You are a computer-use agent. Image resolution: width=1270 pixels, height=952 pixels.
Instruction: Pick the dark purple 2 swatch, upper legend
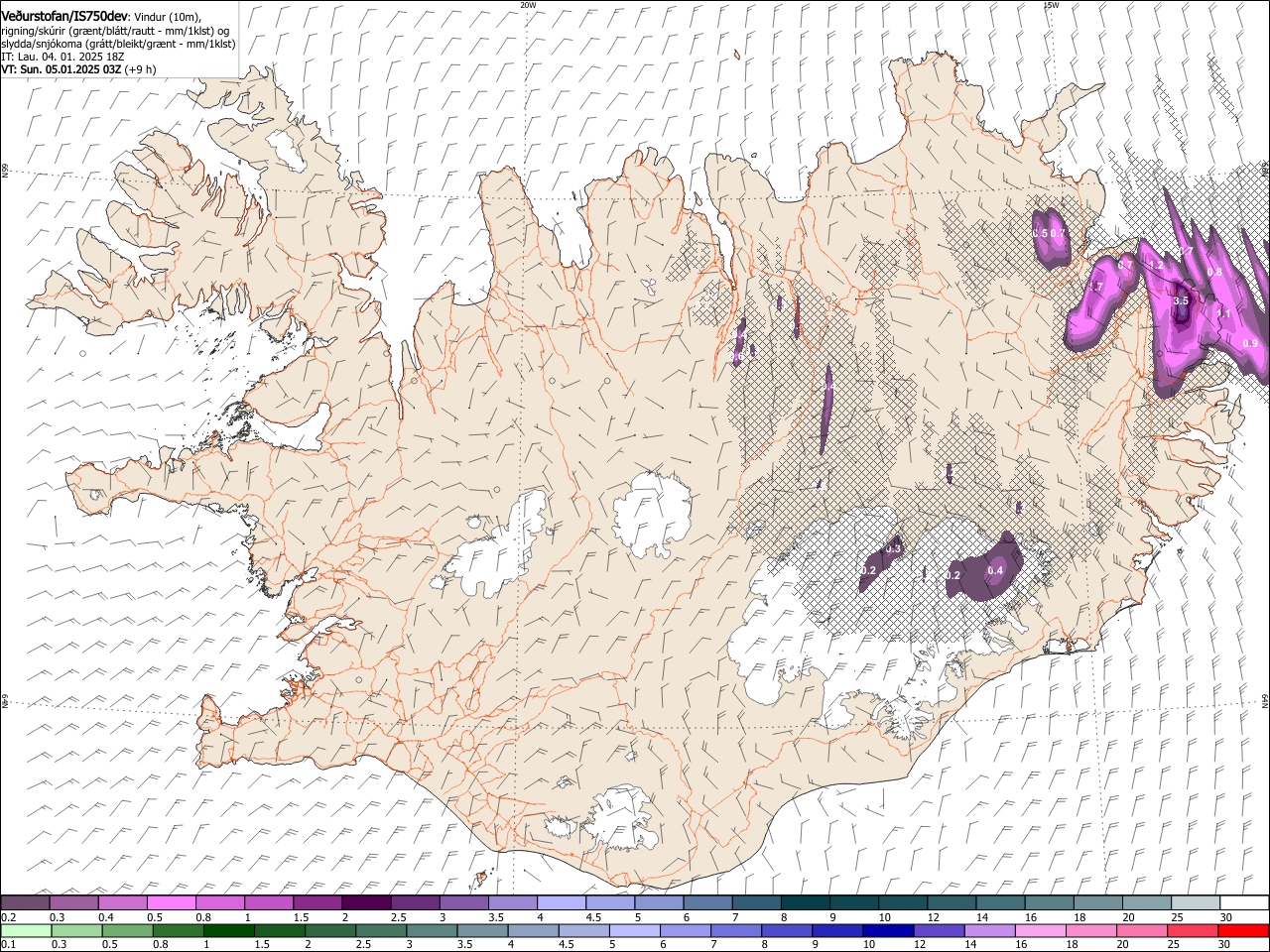click(365, 903)
